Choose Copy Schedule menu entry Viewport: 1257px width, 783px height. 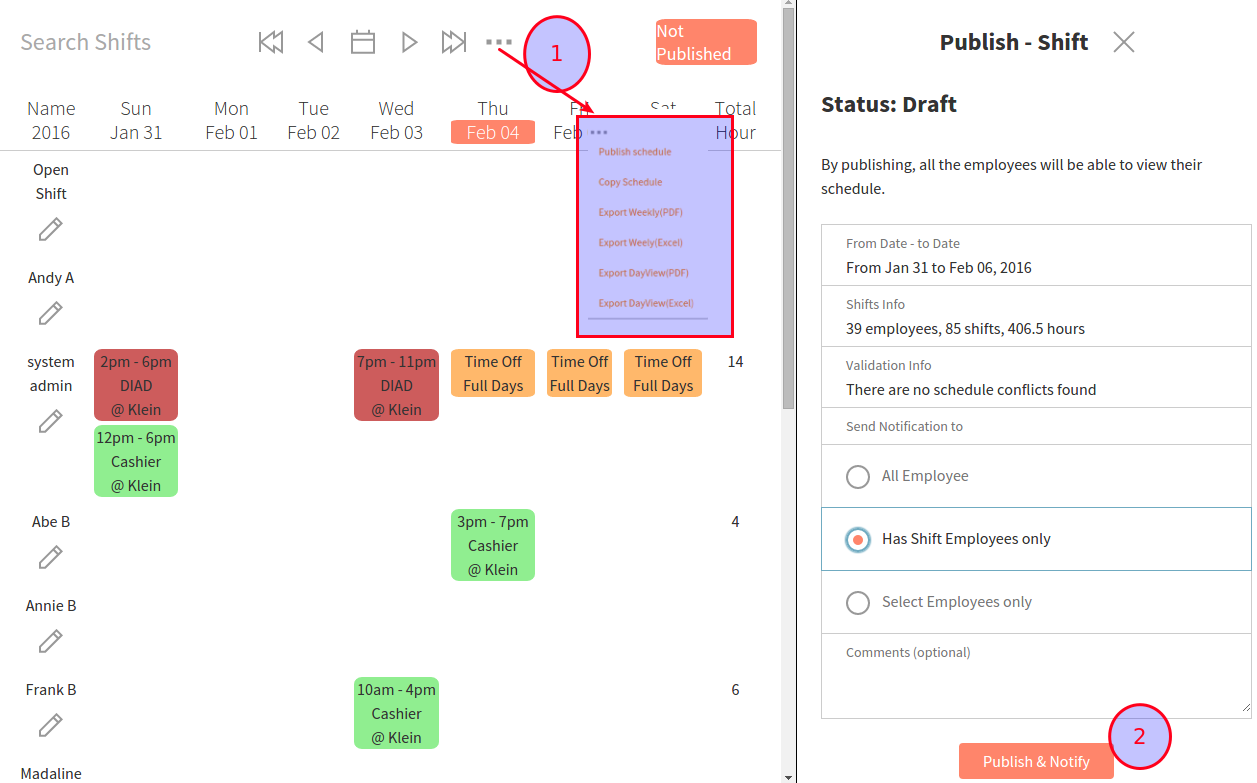click(x=630, y=182)
